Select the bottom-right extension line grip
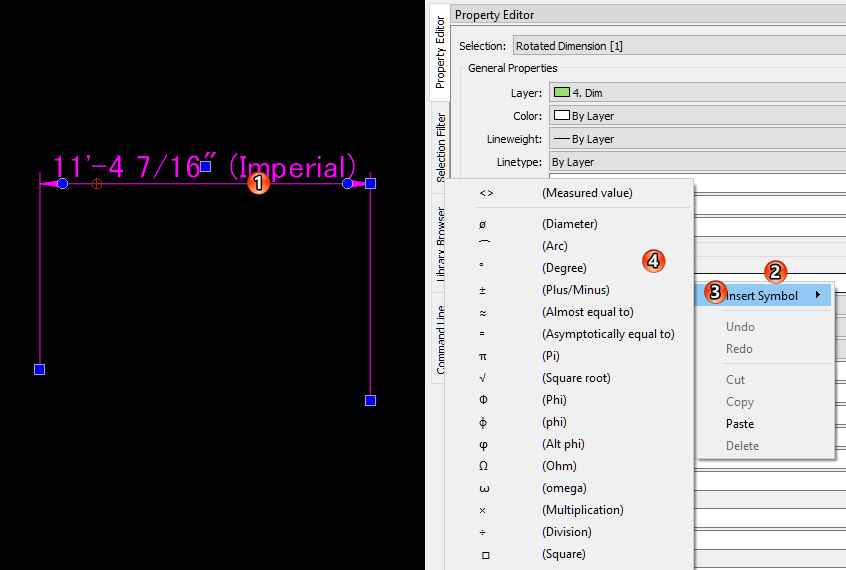The height and width of the screenshot is (570, 846). 370,401
